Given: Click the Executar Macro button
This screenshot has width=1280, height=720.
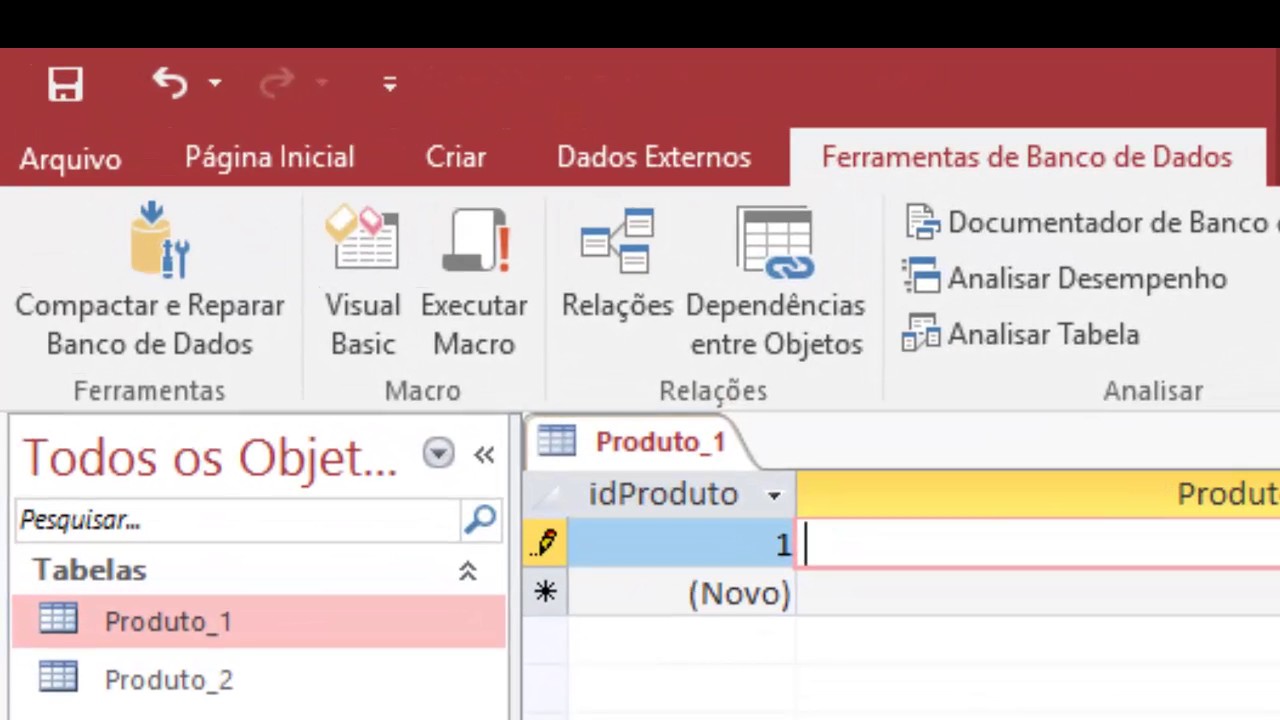Looking at the screenshot, I should tap(474, 280).
